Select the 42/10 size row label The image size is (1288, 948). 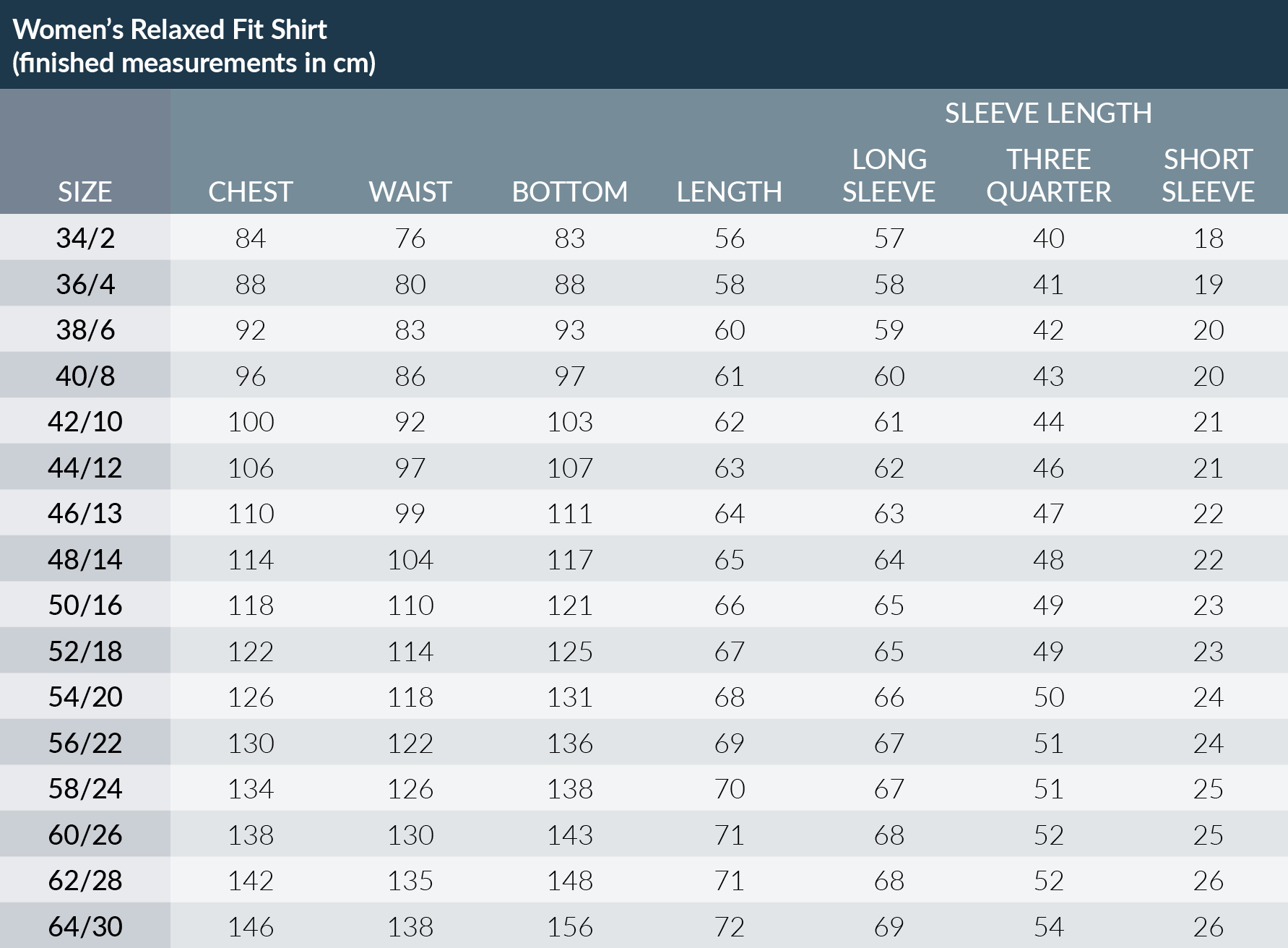click(85, 421)
